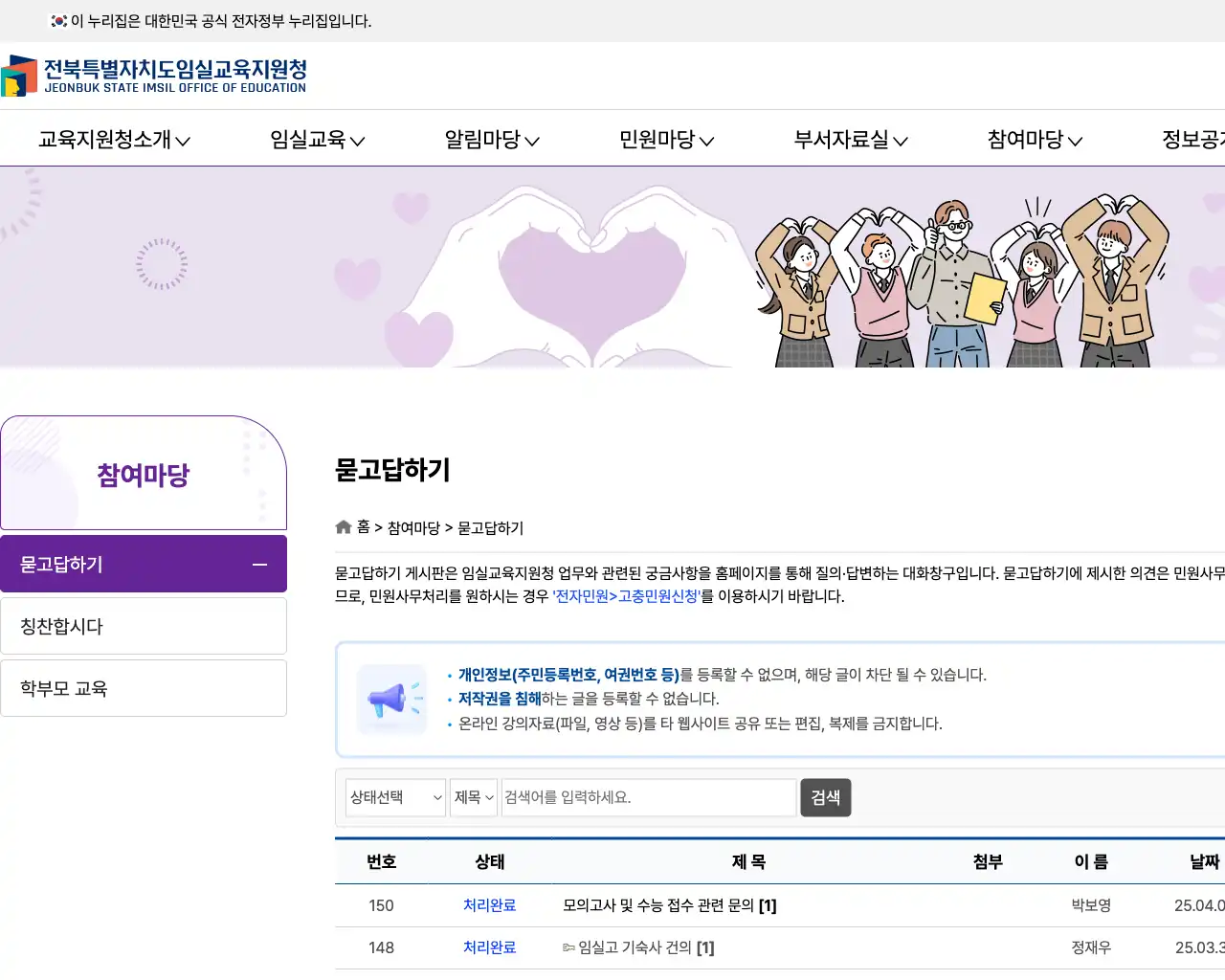Collapse the 묻고답하기 sidebar section
The height and width of the screenshot is (980, 1225).
259,564
